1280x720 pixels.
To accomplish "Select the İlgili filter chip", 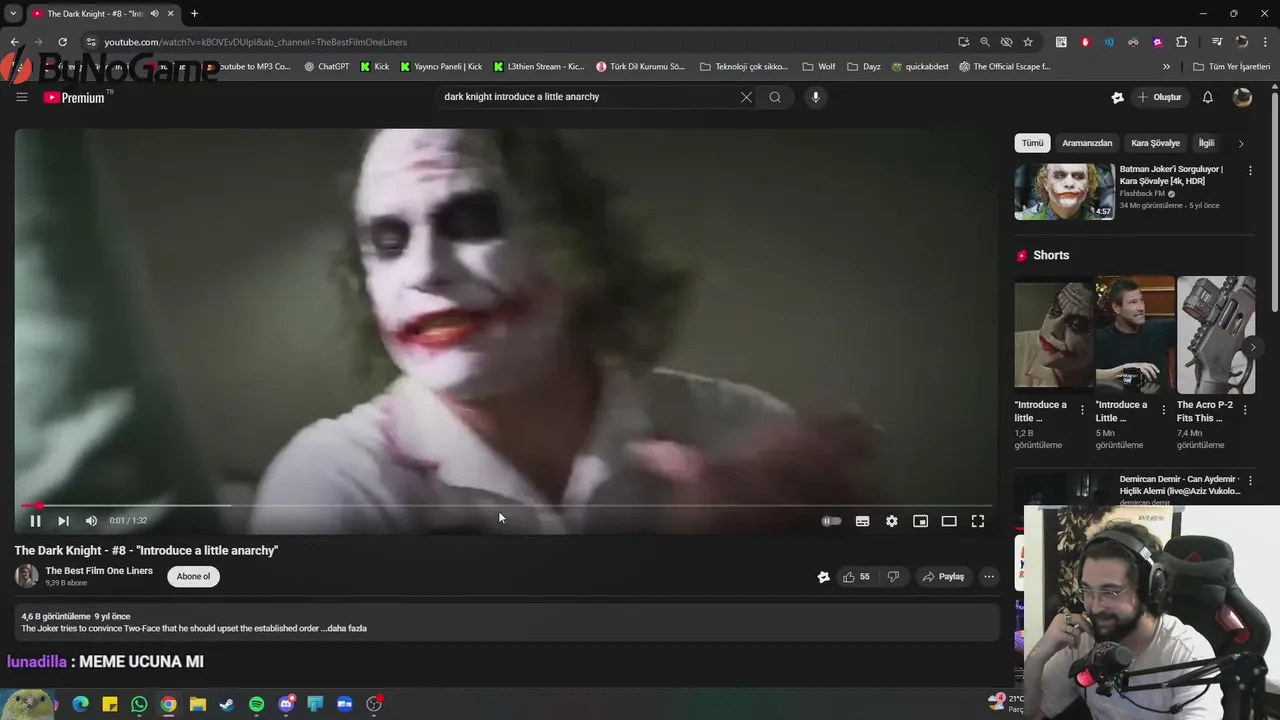I will click(1207, 143).
